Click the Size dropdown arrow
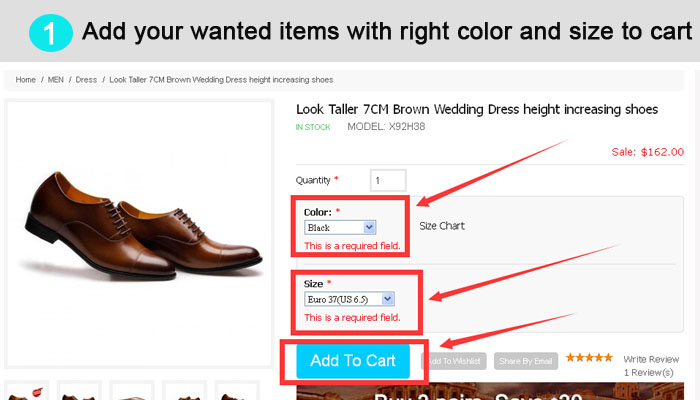 (388, 299)
